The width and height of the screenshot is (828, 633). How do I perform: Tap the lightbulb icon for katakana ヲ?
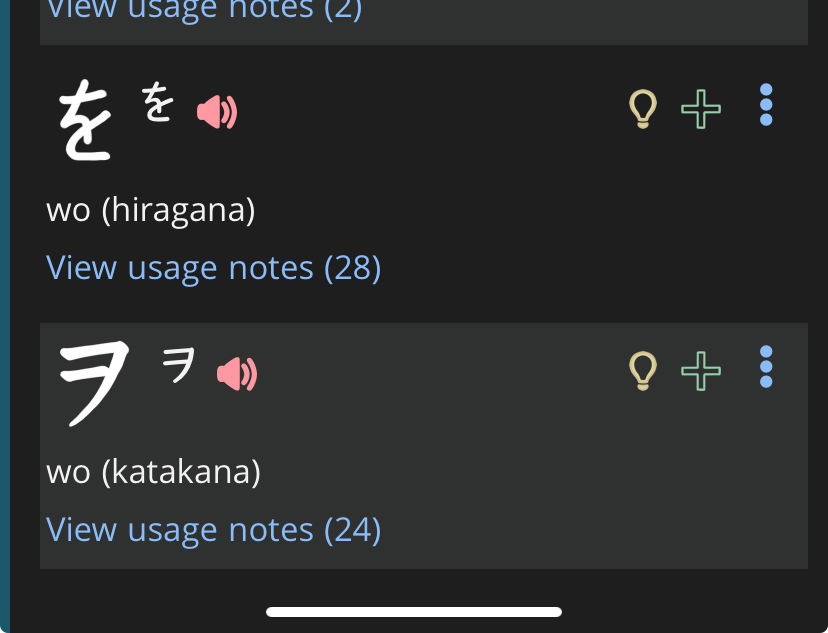[642, 371]
